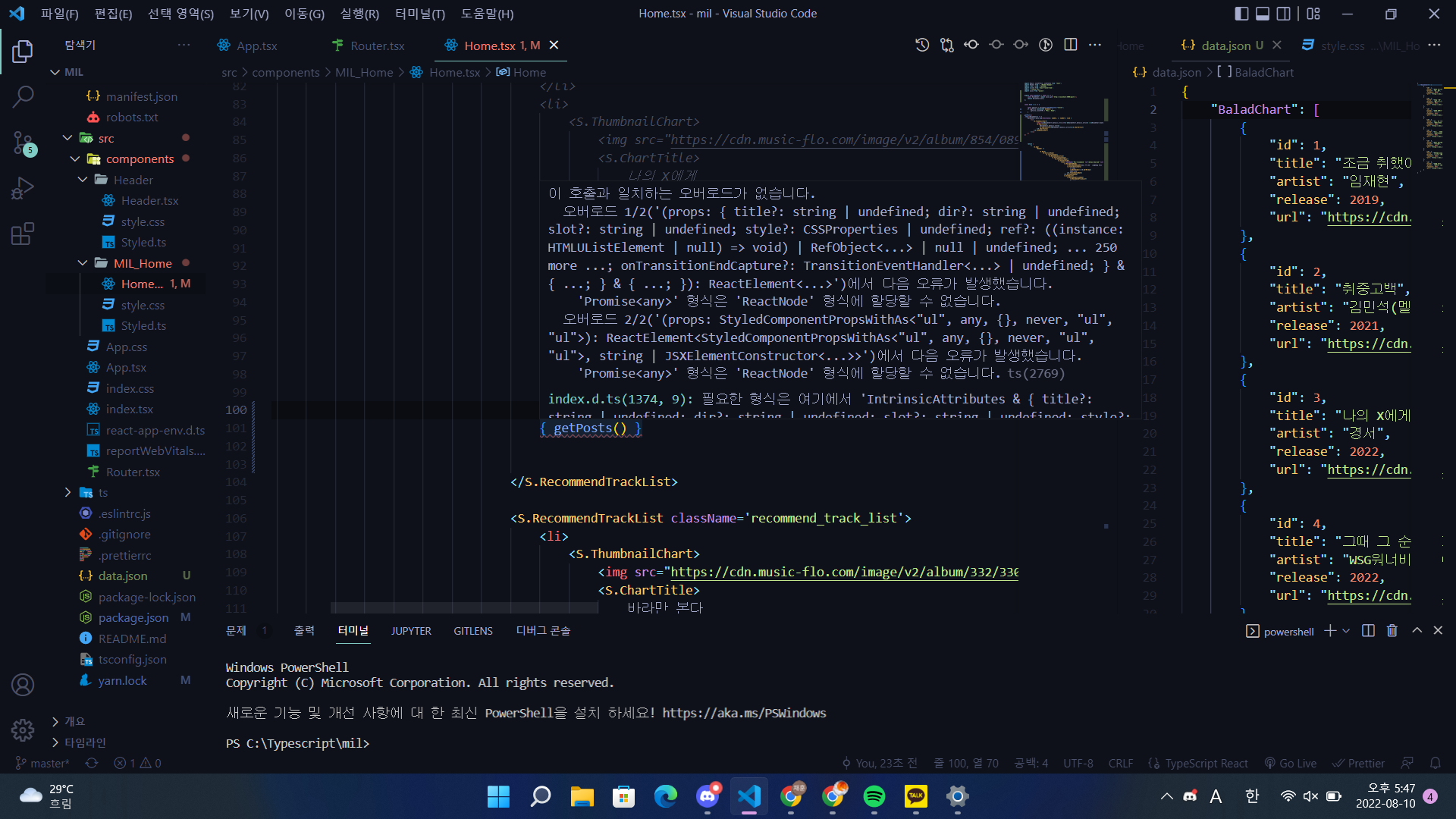Open the terminal launch profile dropdown arrow
Screen dimensions: 1456x819
pos(1346,631)
